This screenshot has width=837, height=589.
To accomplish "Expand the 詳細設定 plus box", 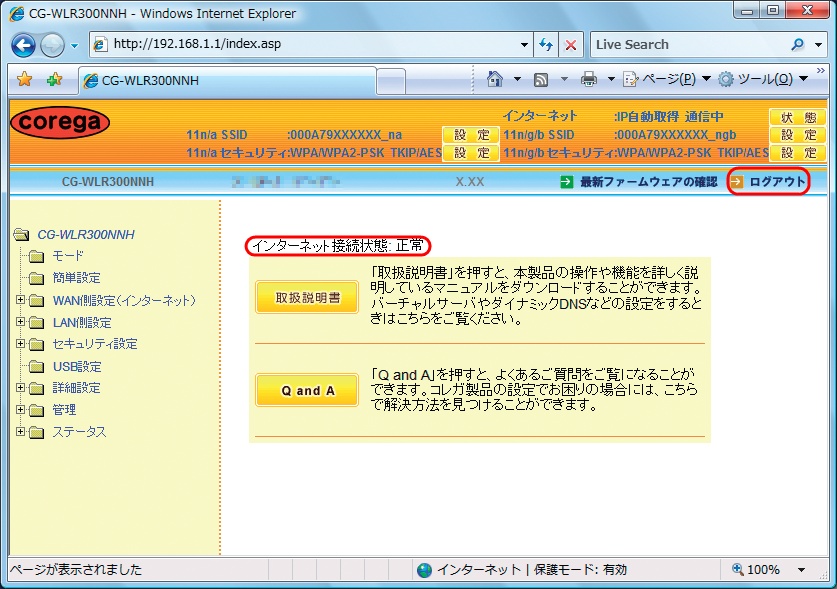I will click(20, 387).
